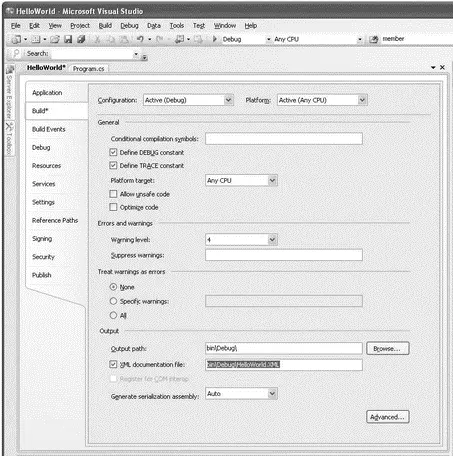Click the Undo arrow icon
This screenshot has width=453, height=456.
coord(140,39)
